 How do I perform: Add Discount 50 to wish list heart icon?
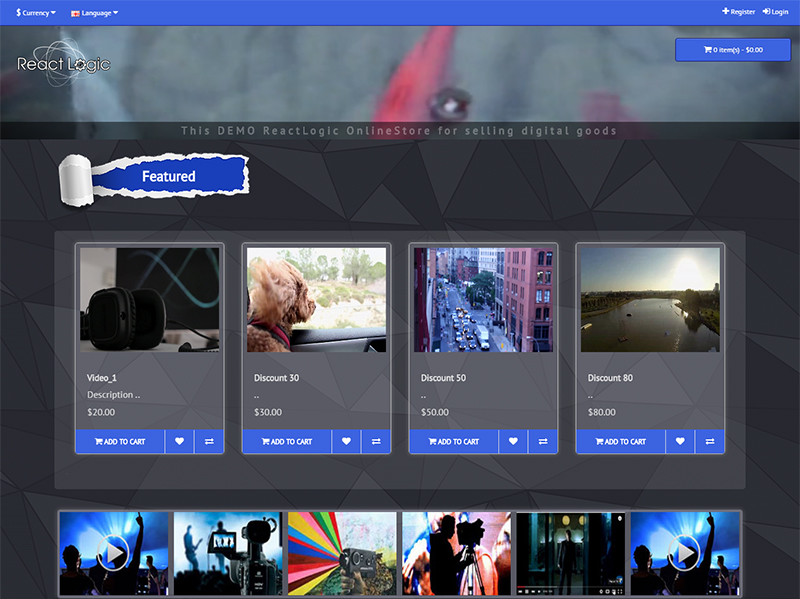[x=513, y=442]
